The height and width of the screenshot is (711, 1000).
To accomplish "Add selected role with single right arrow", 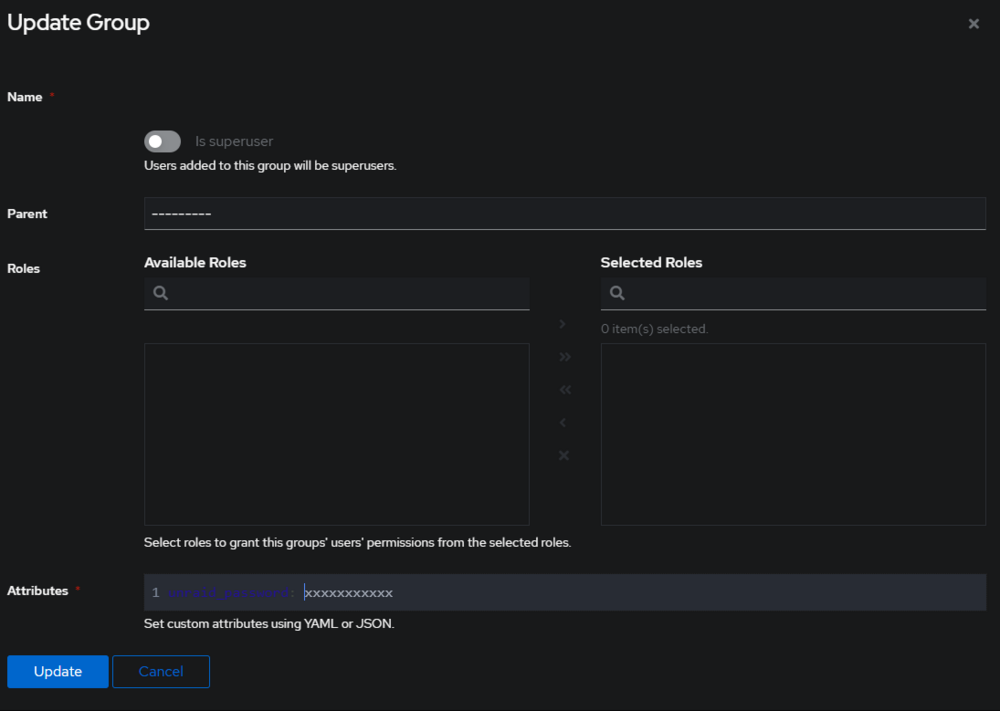I will 562,324.
